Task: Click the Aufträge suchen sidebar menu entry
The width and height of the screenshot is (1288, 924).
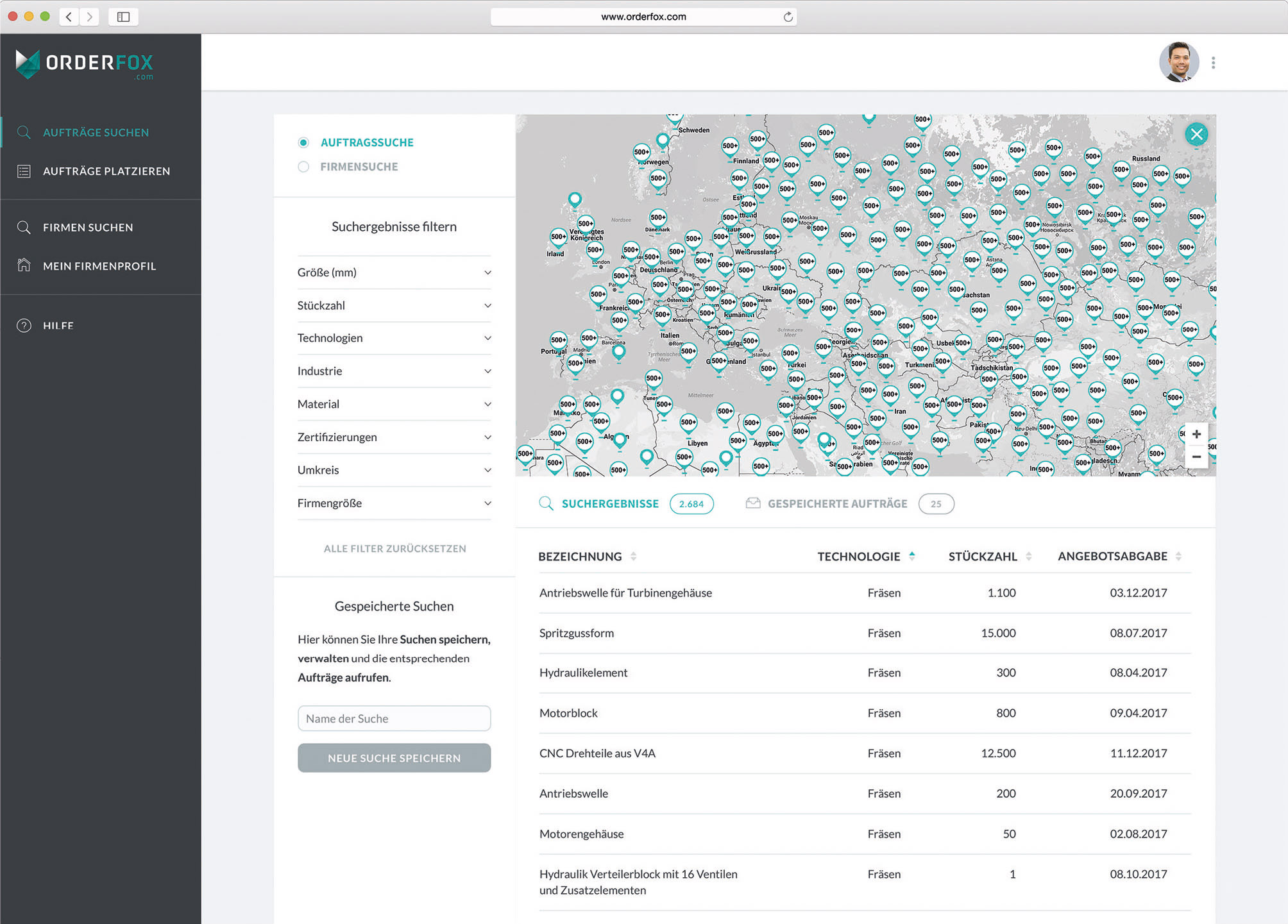Action: (x=95, y=132)
